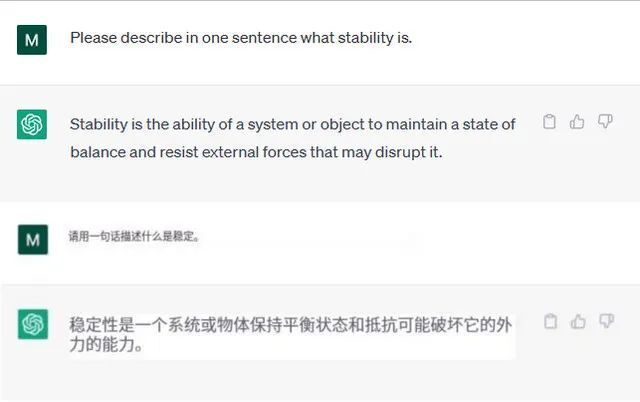This screenshot has width=640, height=402.
Task: Dislike the Chinese stability response
Action: (x=607, y=321)
